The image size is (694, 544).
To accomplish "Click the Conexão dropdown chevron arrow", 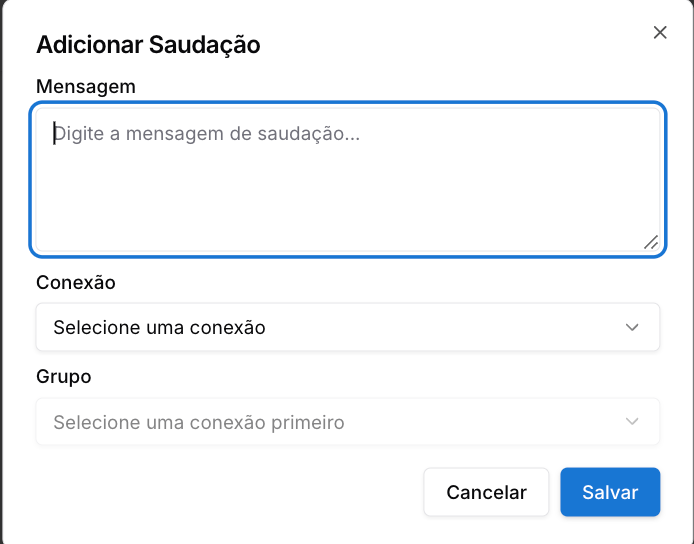I will [632, 327].
